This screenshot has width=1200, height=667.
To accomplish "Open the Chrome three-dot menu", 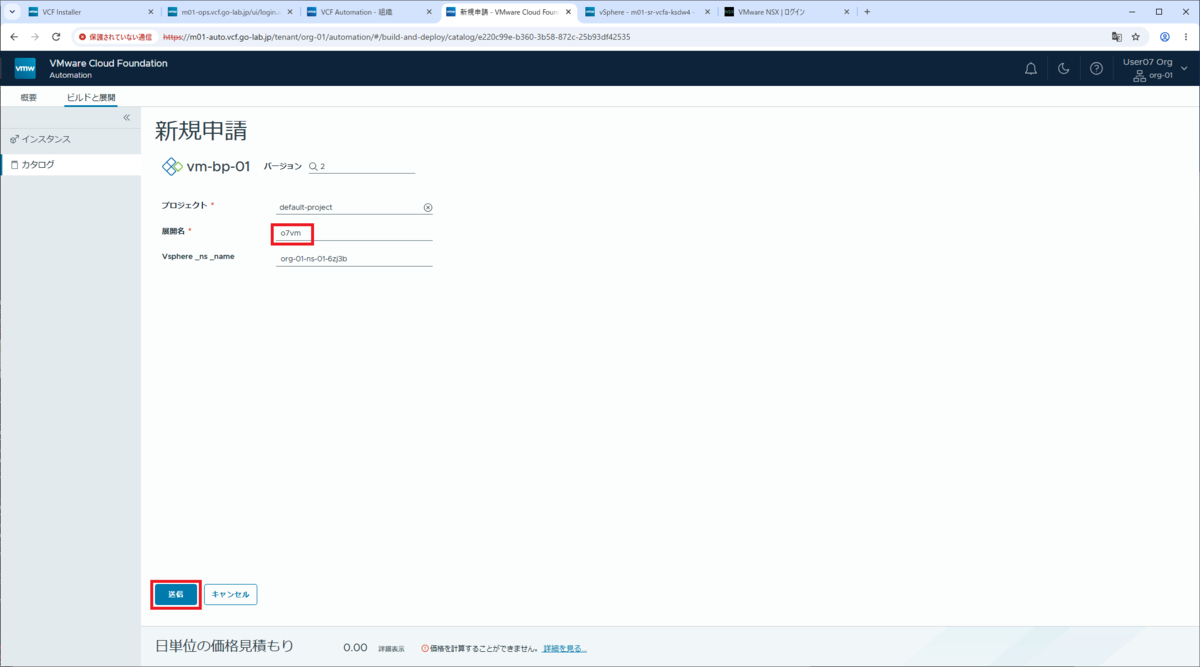I will point(1186,36).
